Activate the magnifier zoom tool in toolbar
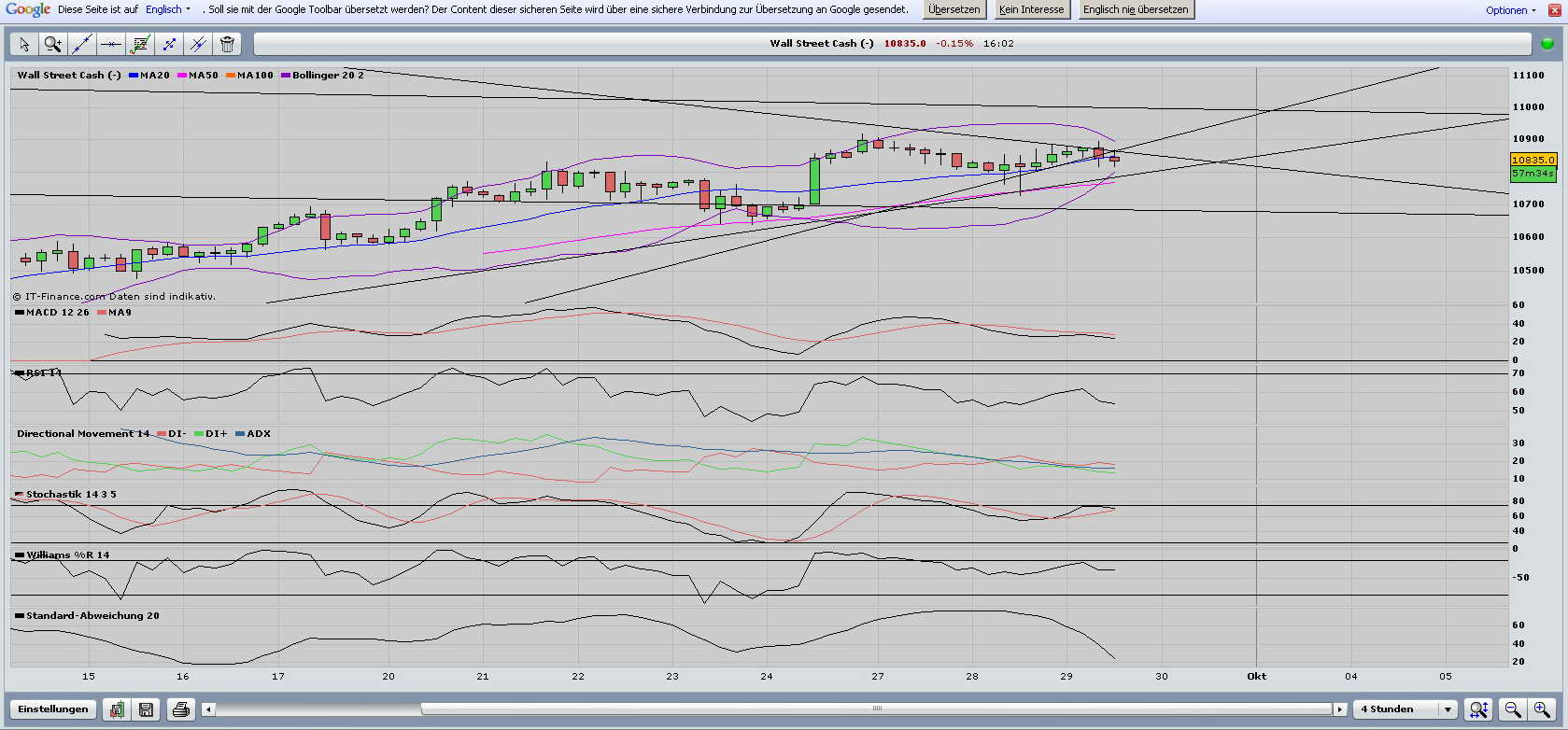Image resolution: width=1568 pixels, height=730 pixels. click(53, 44)
